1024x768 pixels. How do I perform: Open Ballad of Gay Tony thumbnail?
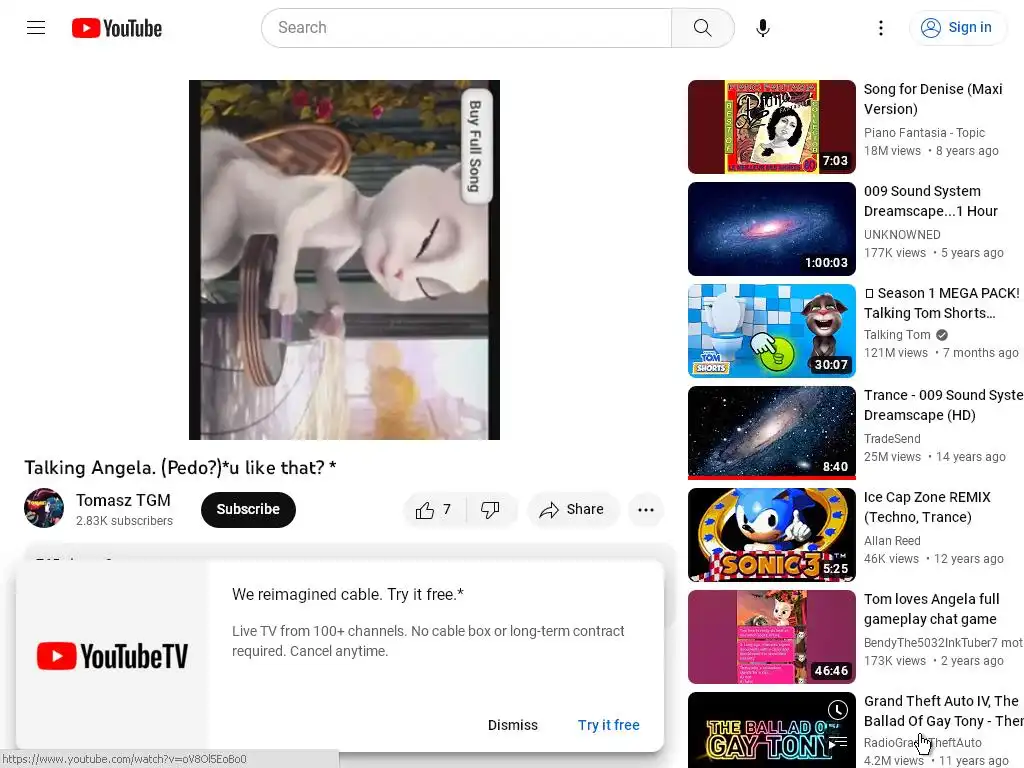[771, 729]
